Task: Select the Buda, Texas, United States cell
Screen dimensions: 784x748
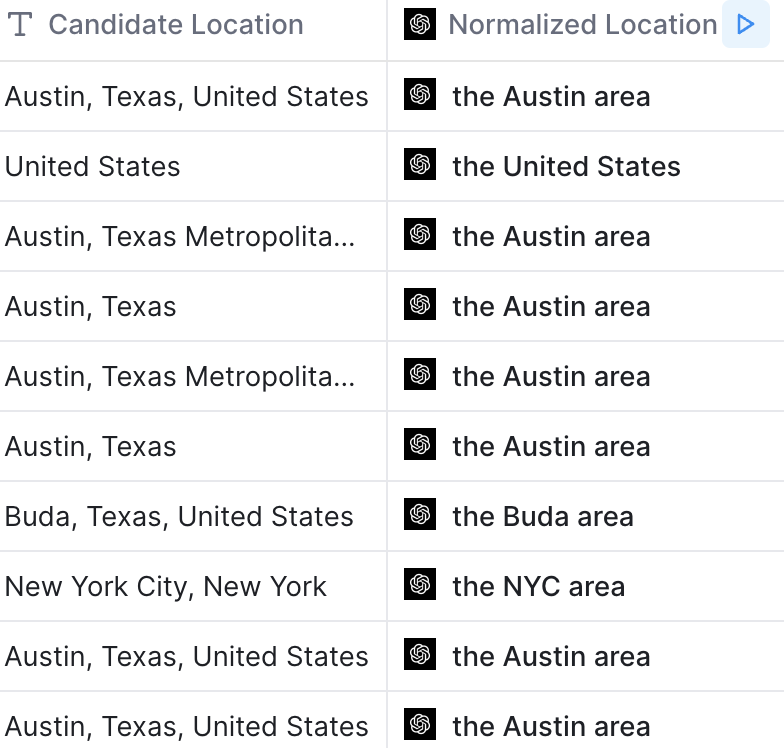Action: coord(193,516)
